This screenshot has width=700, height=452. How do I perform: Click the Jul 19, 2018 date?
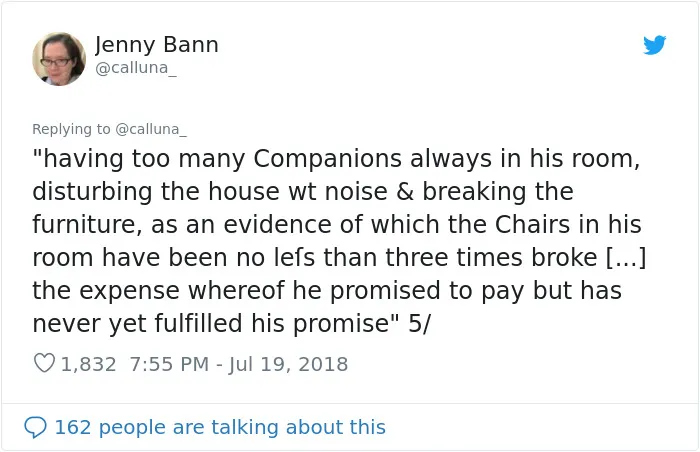(x=288, y=364)
